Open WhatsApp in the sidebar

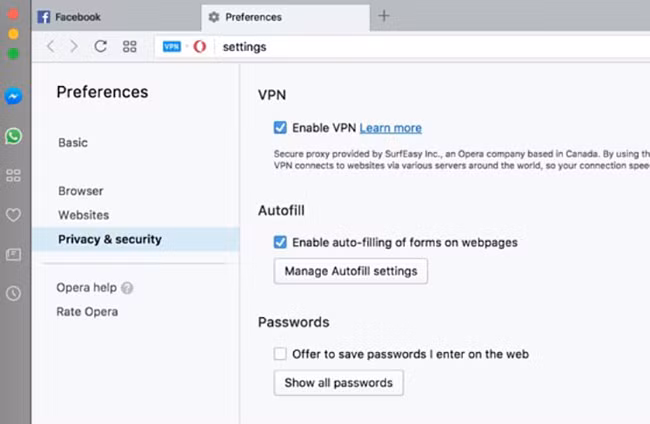(14, 136)
